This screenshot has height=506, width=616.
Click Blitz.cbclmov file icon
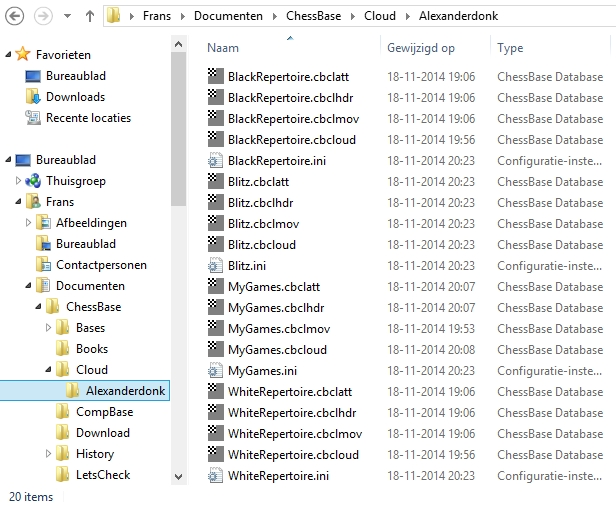click(x=215, y=224)
